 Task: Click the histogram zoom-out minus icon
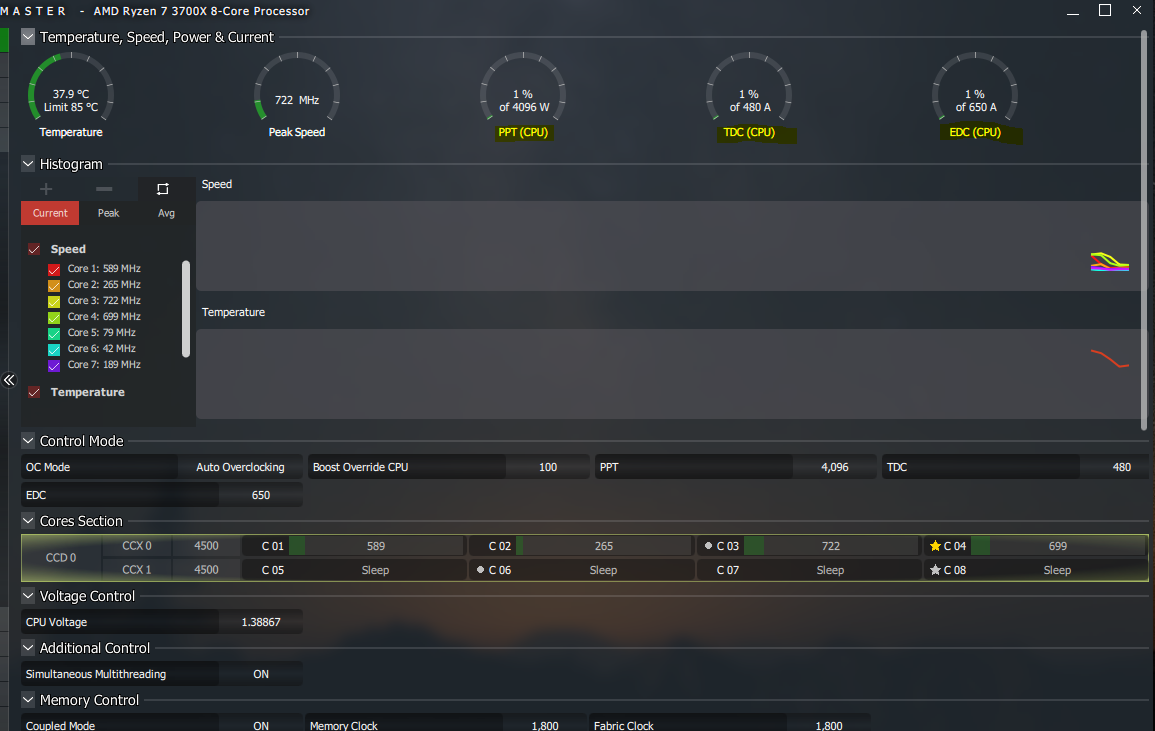pyautogui.click(x=104, y=189)
